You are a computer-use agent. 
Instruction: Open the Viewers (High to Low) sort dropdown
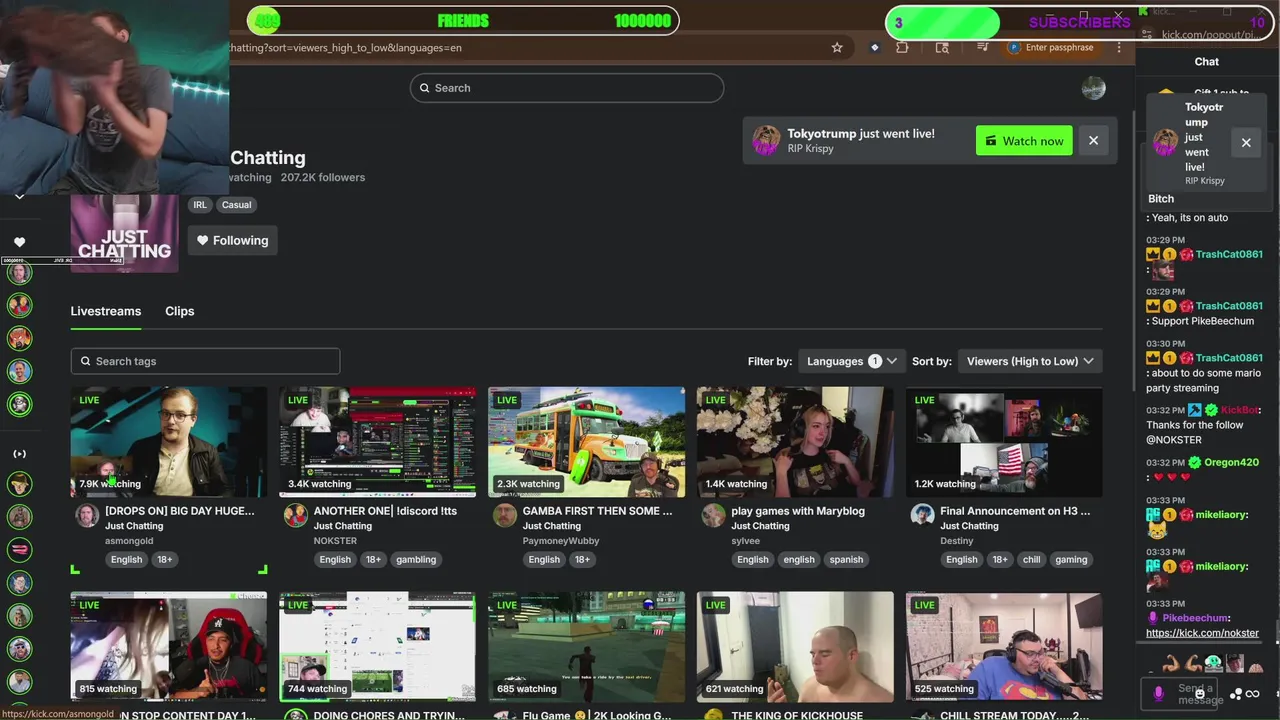[1030, 361]
